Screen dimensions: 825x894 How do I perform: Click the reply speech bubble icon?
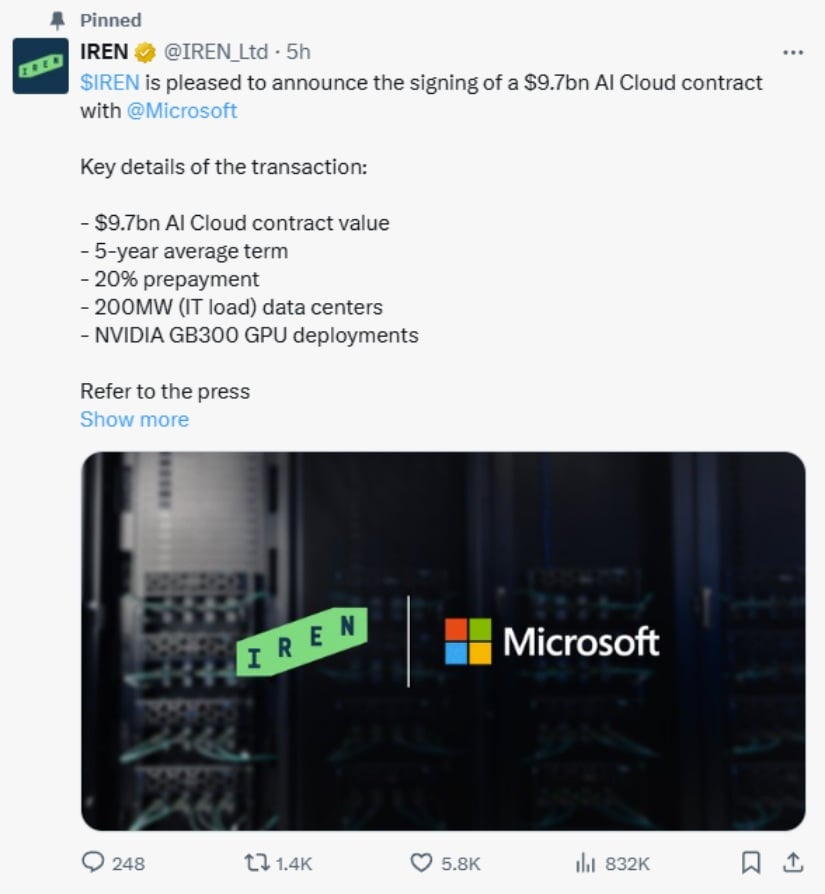coord(92,862)
